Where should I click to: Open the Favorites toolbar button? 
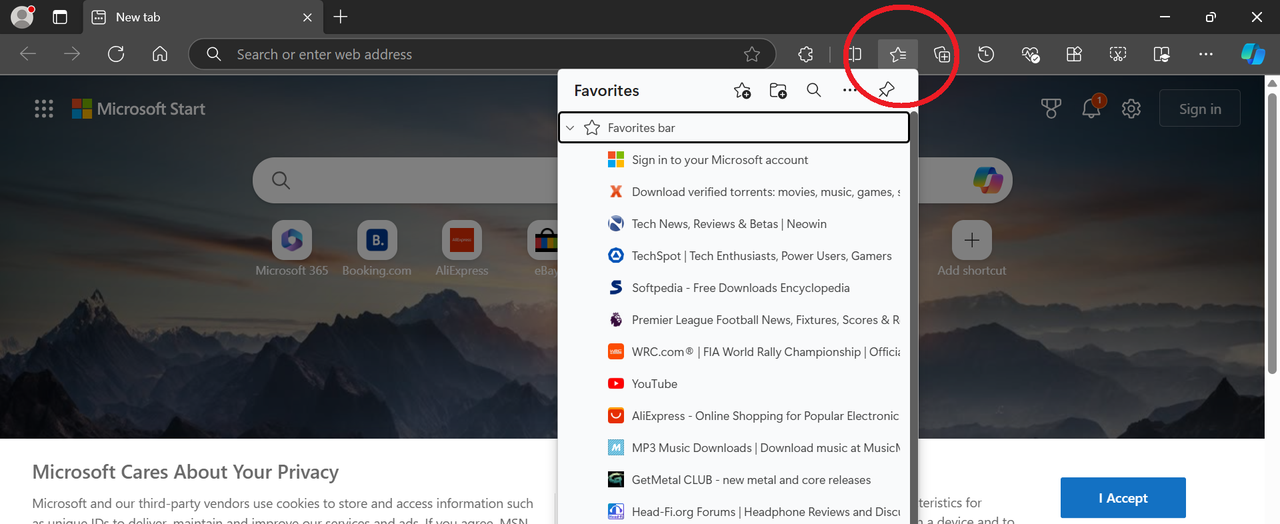pyautogui.click(x=898, y=55)
